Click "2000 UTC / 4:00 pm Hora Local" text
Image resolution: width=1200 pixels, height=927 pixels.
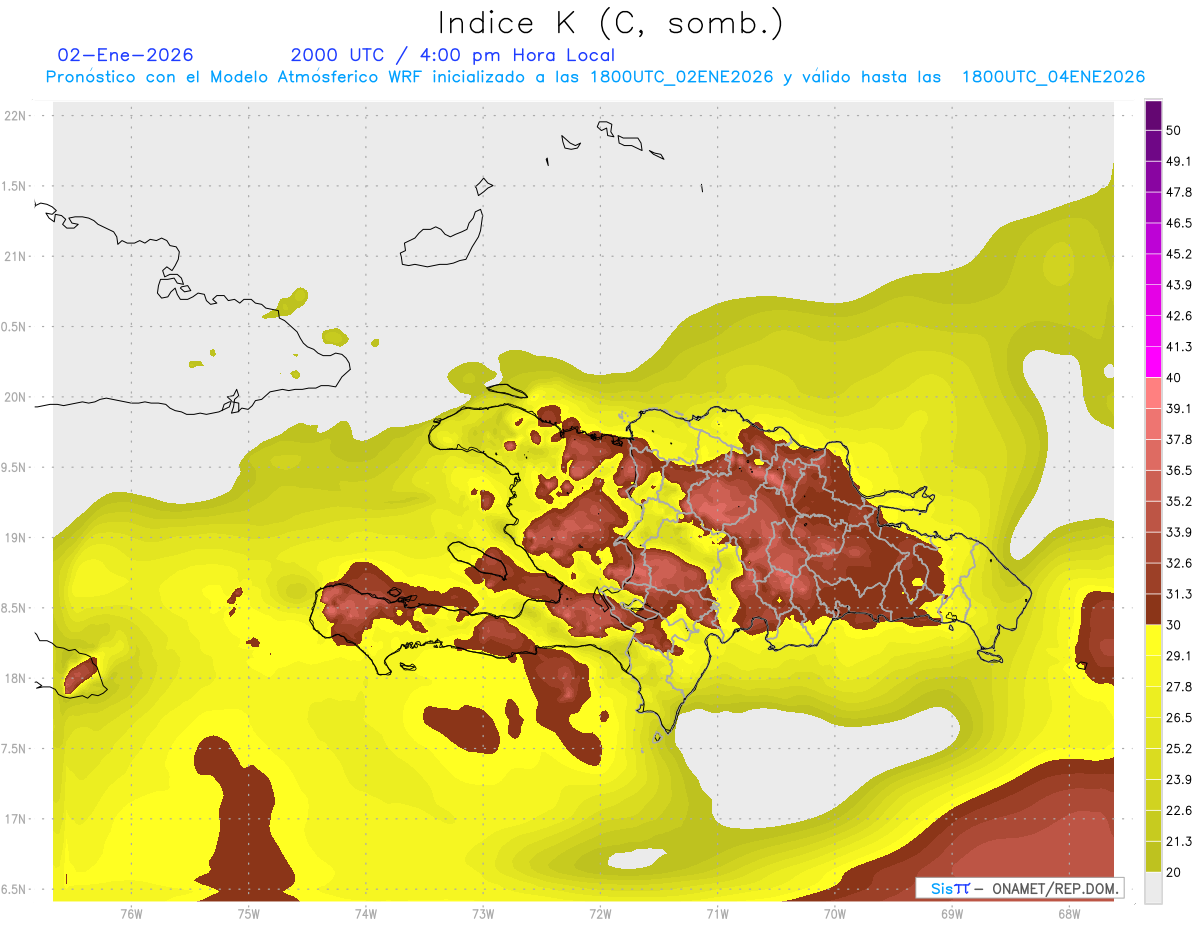pos(452,55)
